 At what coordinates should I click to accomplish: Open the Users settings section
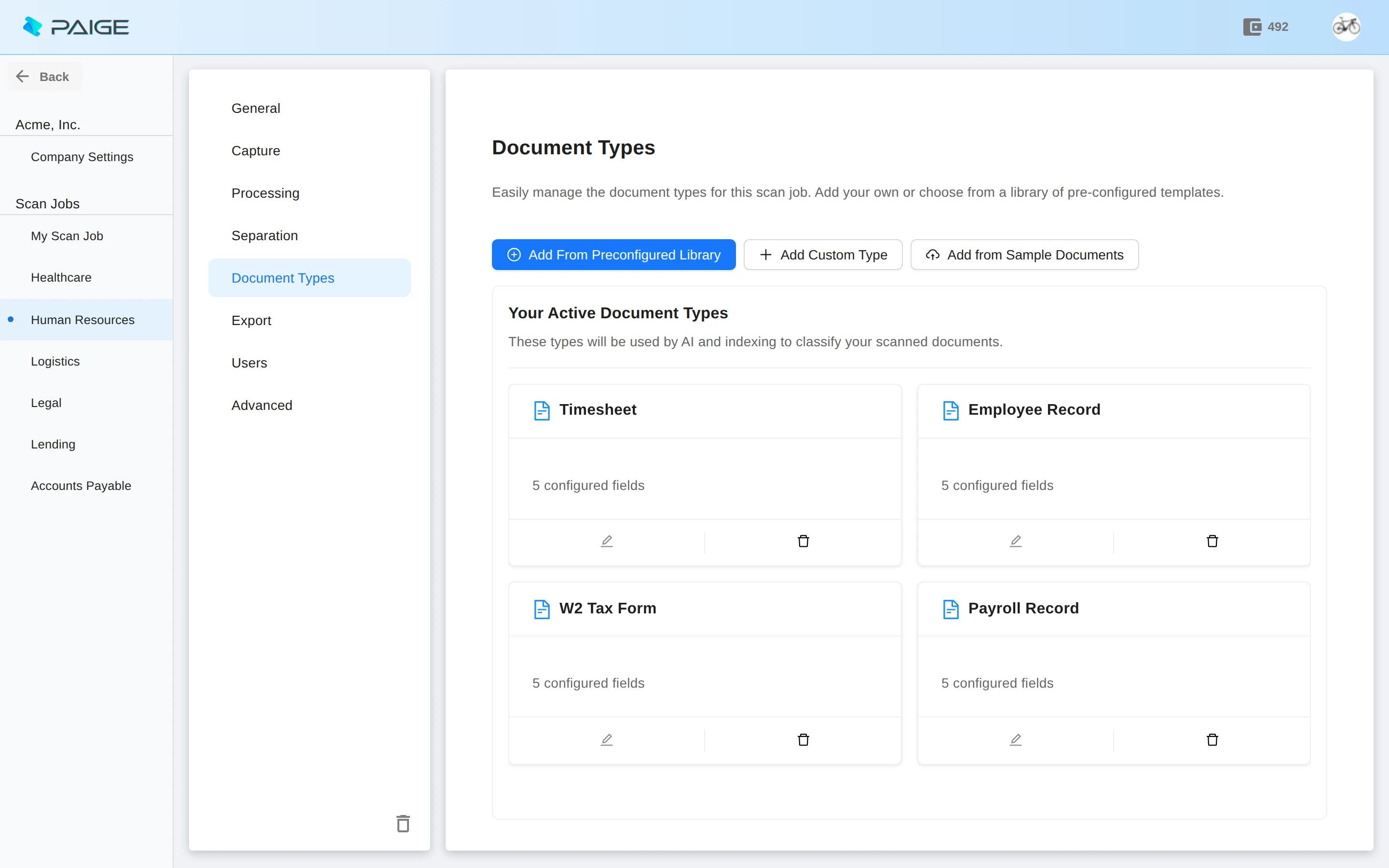pos(309,363)
